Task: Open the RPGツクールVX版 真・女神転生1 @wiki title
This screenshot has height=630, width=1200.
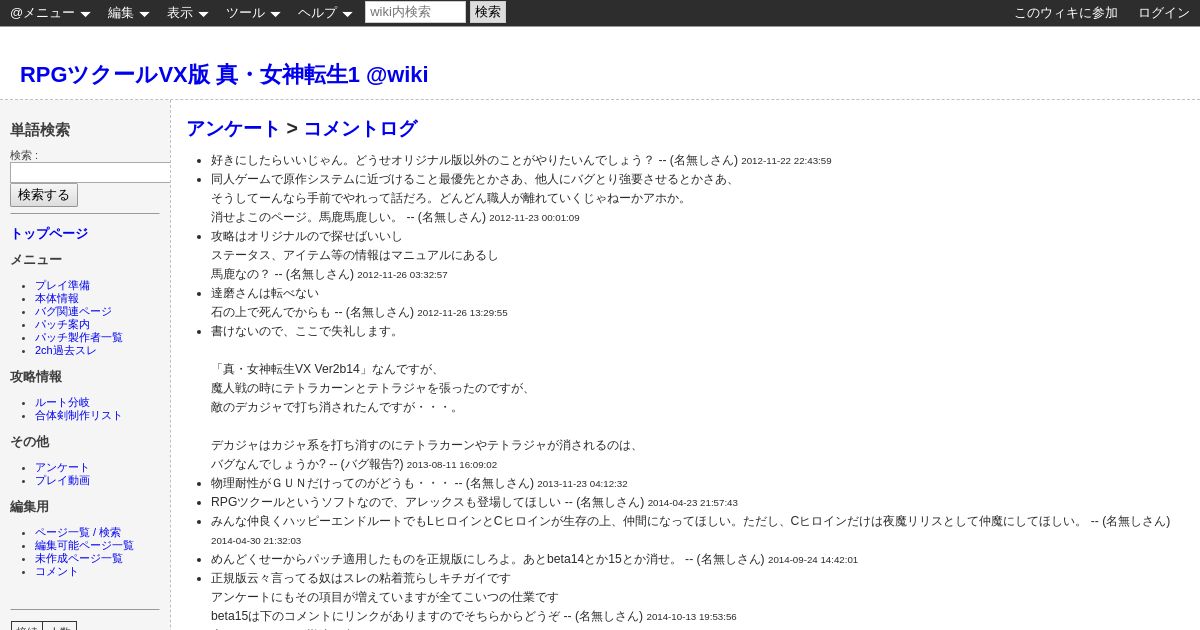Action: coord(224,75)
